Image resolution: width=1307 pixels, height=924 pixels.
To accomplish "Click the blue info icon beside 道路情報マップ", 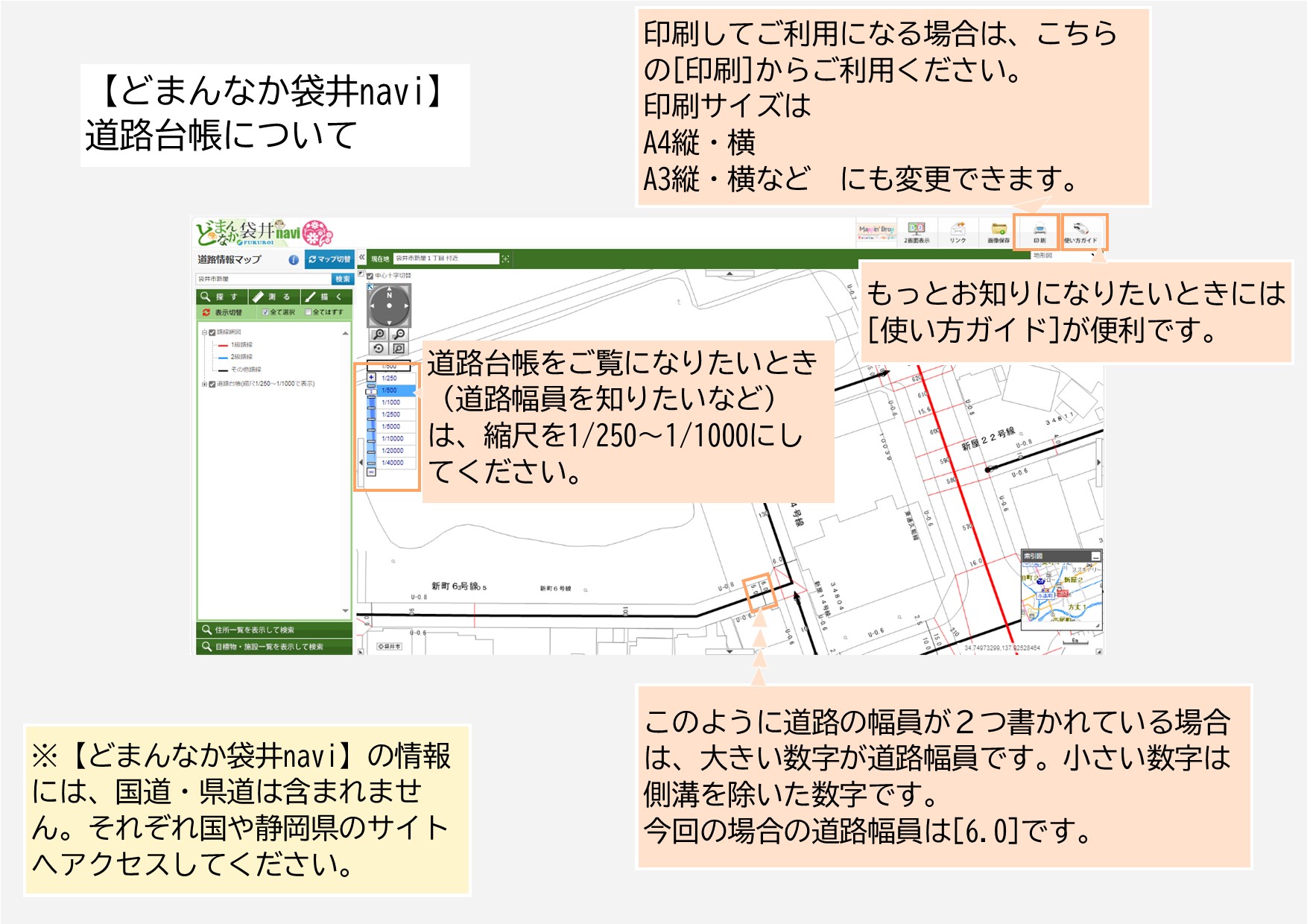I will tap(294, 260).
